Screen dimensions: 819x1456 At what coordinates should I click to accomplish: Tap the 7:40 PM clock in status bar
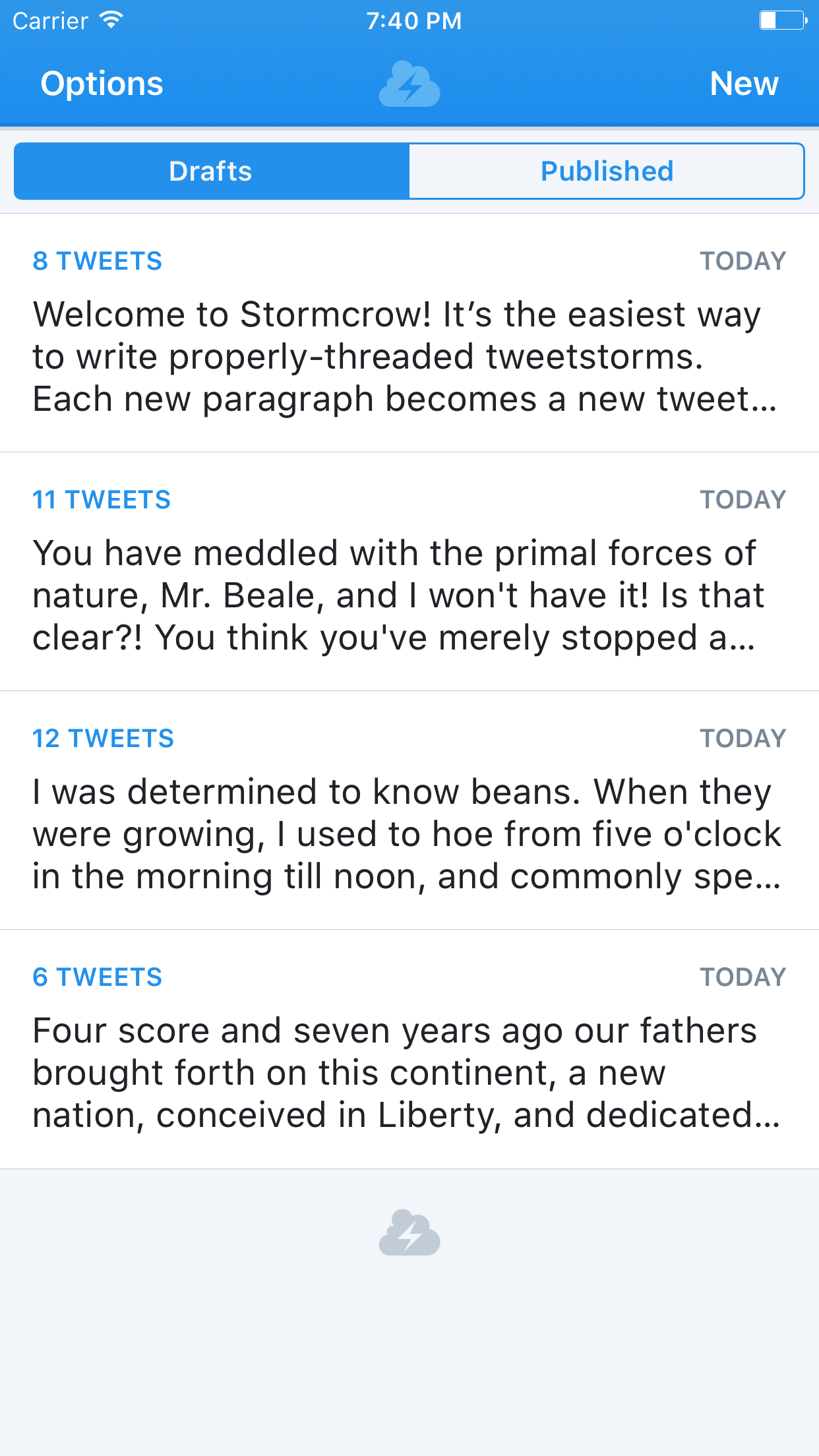pos(414,20)
